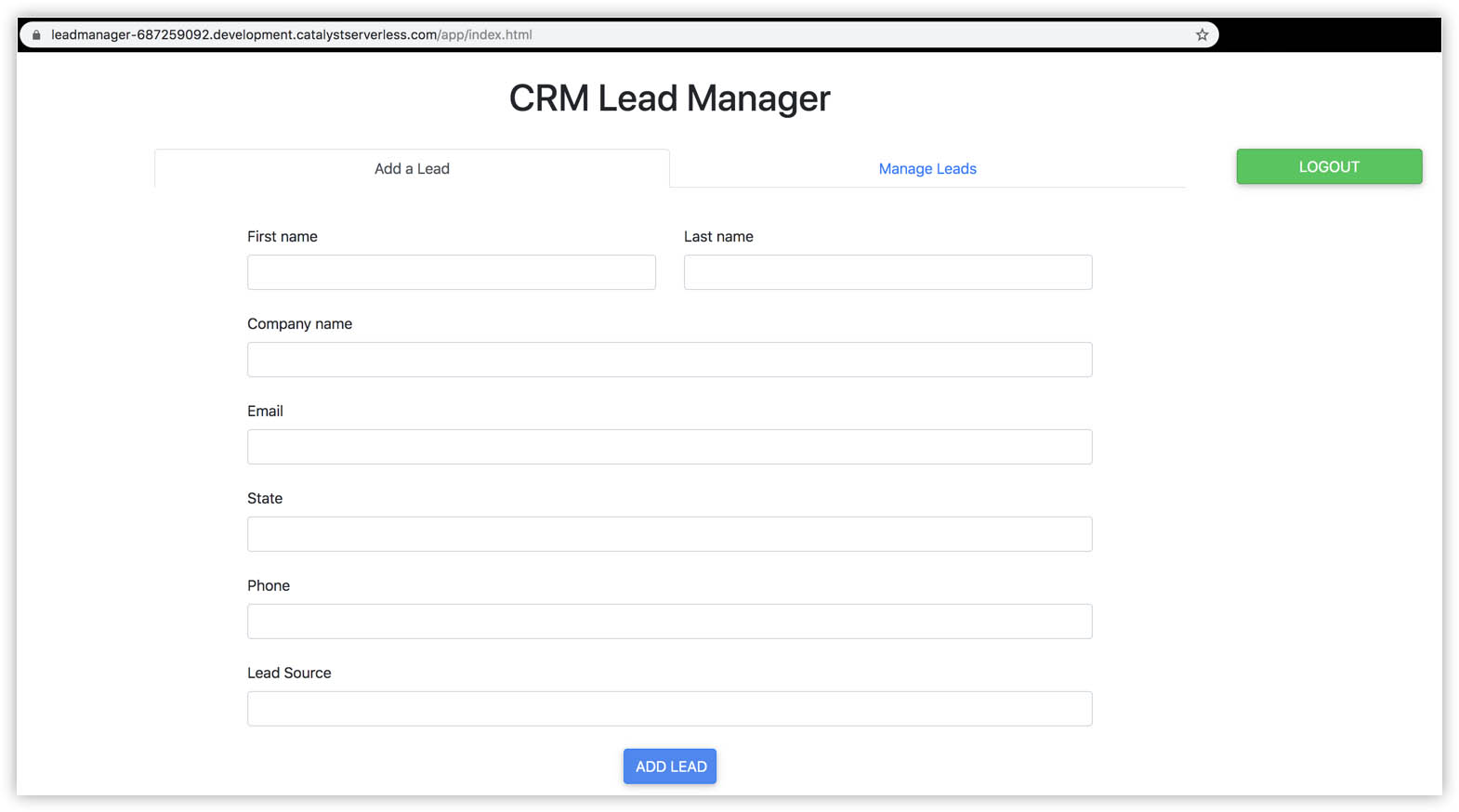Screen dimensions: 1459x812
Task: Select the Lead Source text box
Action: [x=670, y=709]
